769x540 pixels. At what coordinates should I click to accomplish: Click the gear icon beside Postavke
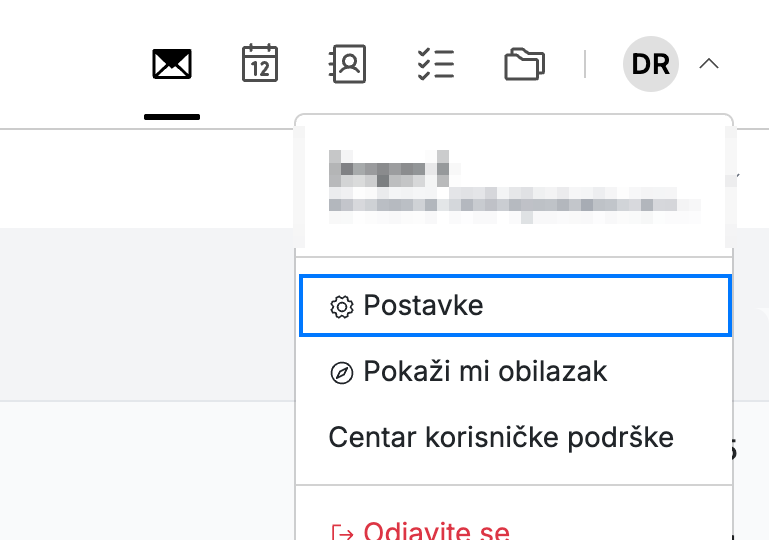342,307
